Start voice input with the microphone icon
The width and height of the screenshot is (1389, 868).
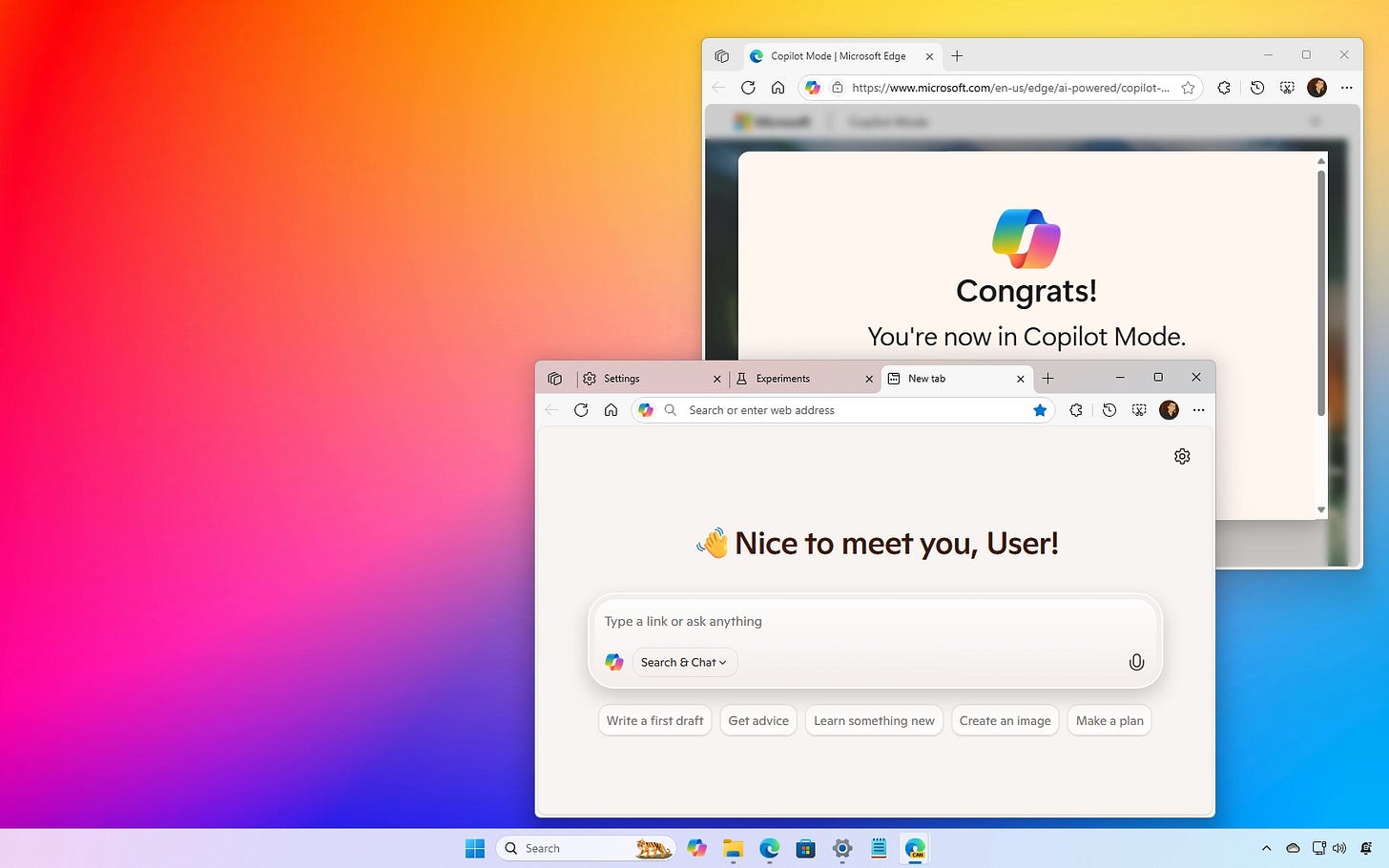click(1135, 662)
